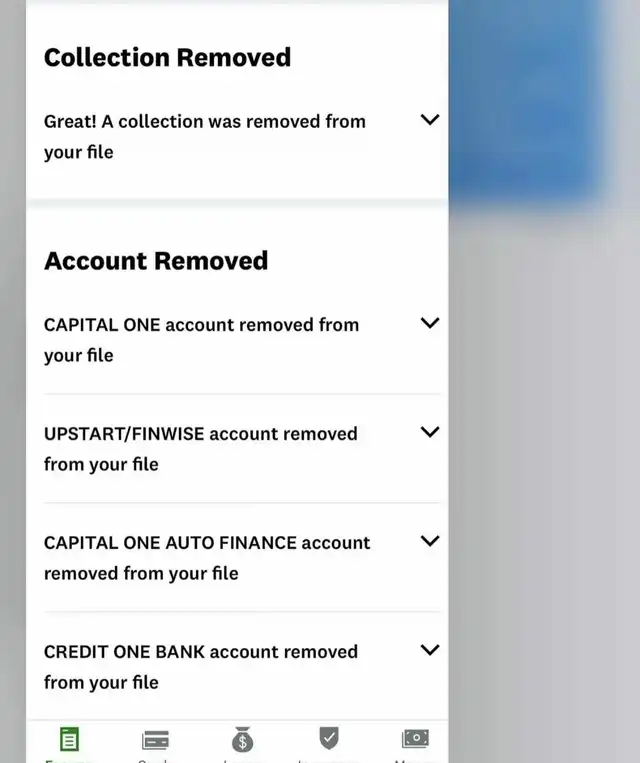Expand the UPSTART/FINWISE chevron arrow

point(430,432)
